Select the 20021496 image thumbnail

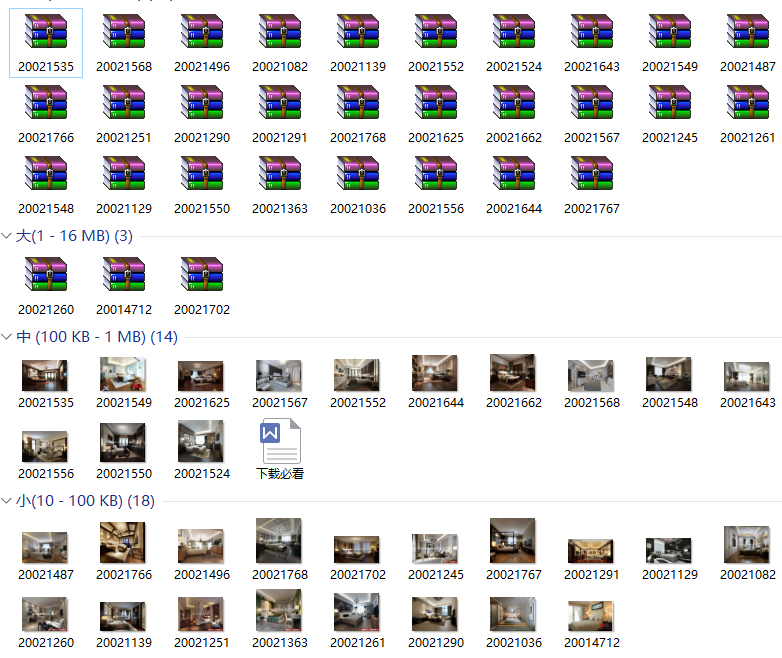[200, 546]
